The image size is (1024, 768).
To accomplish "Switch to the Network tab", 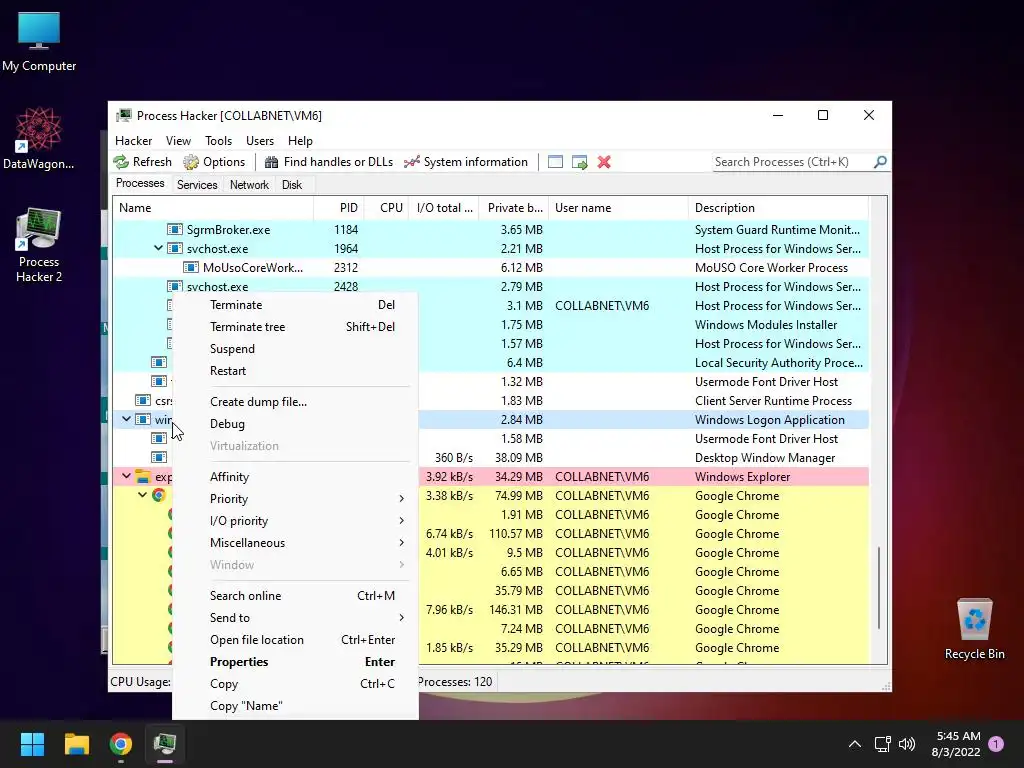I will pos(249,185).
